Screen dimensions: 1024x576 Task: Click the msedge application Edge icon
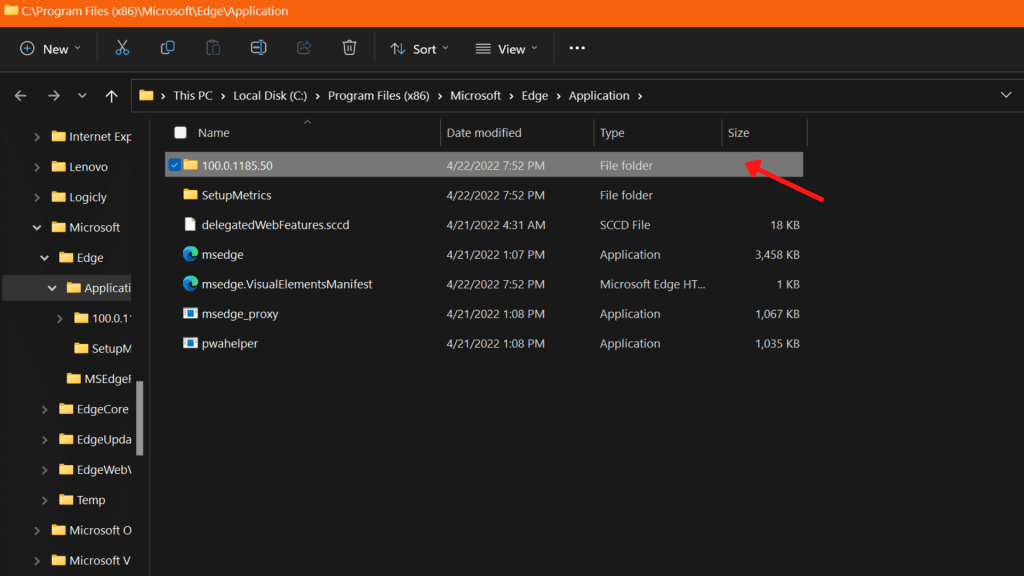coord(190,254)
